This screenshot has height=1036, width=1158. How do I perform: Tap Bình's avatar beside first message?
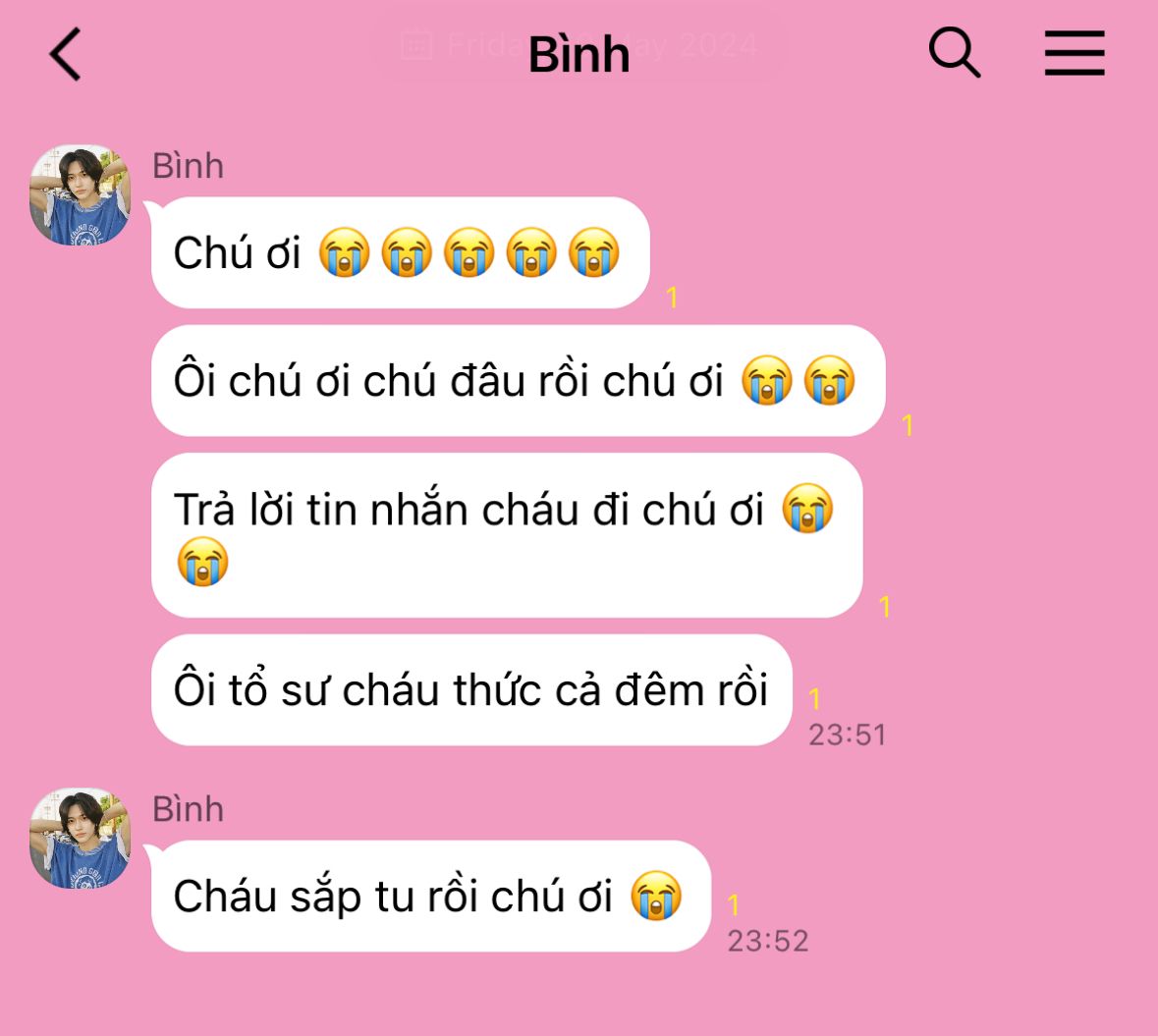click(x=80, y=195)
